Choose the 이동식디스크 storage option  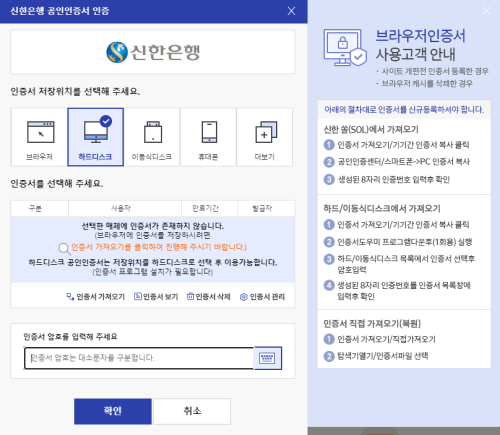(152, 137)
